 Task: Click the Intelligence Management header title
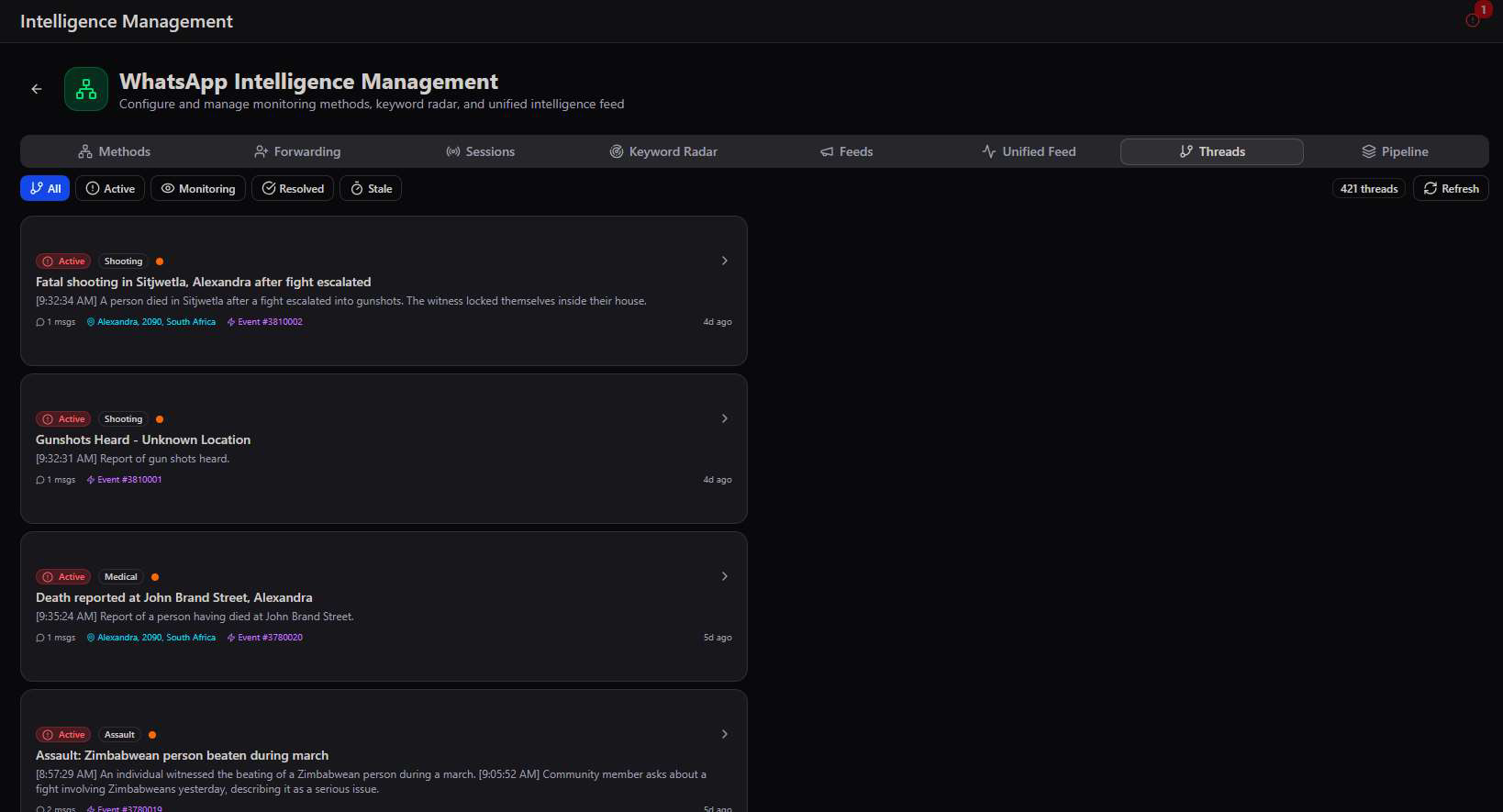tap(127, 21)
